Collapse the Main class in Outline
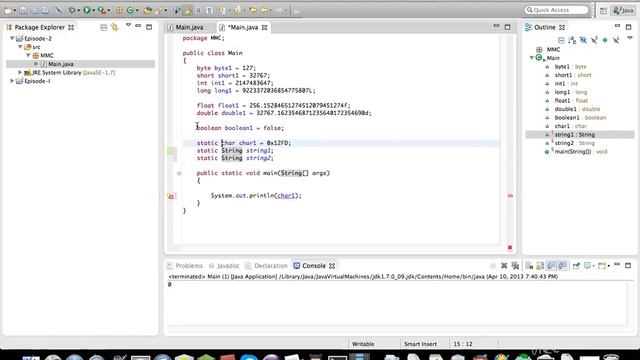 click(x=532, y=58)
